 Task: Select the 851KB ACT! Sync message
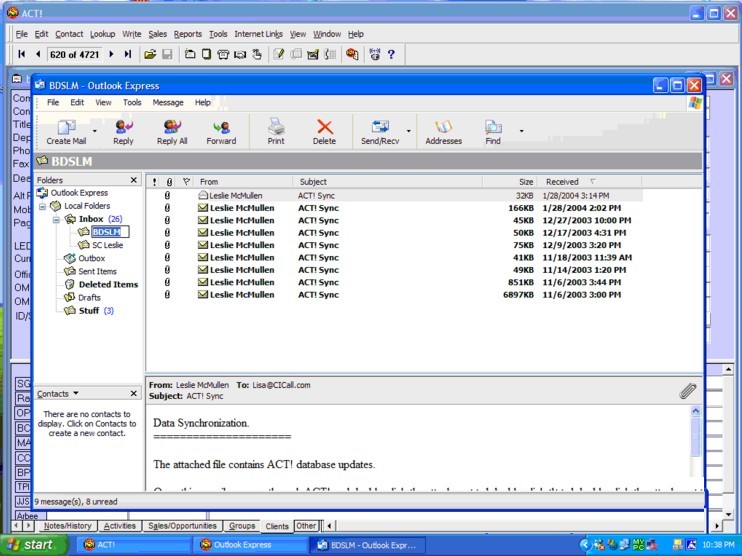coord(394,282)
